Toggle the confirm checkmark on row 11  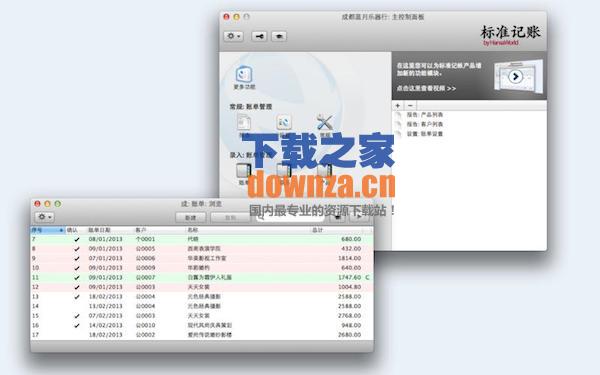tap(77, 278)
